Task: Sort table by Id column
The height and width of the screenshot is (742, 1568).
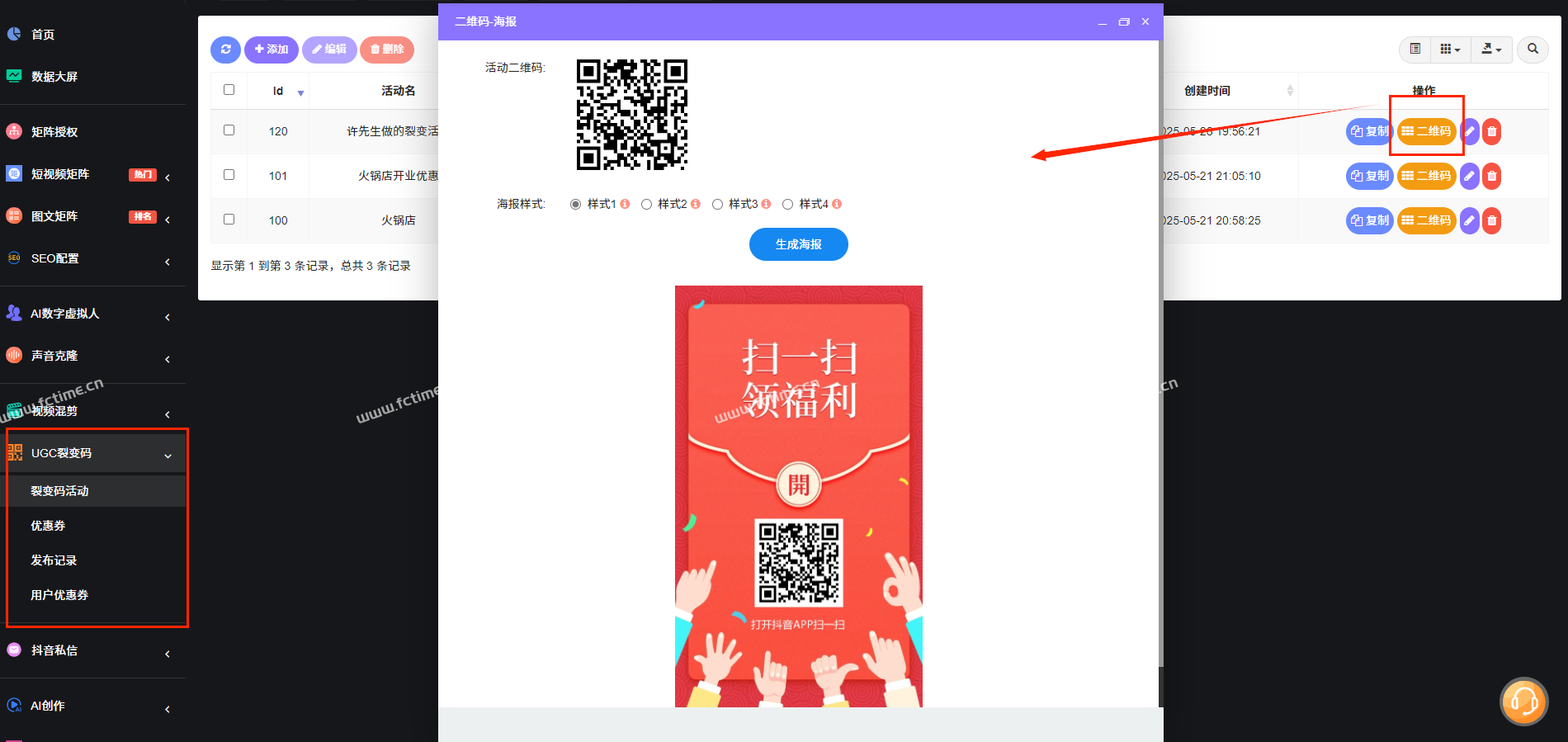Action: click(x=278, y=91)
